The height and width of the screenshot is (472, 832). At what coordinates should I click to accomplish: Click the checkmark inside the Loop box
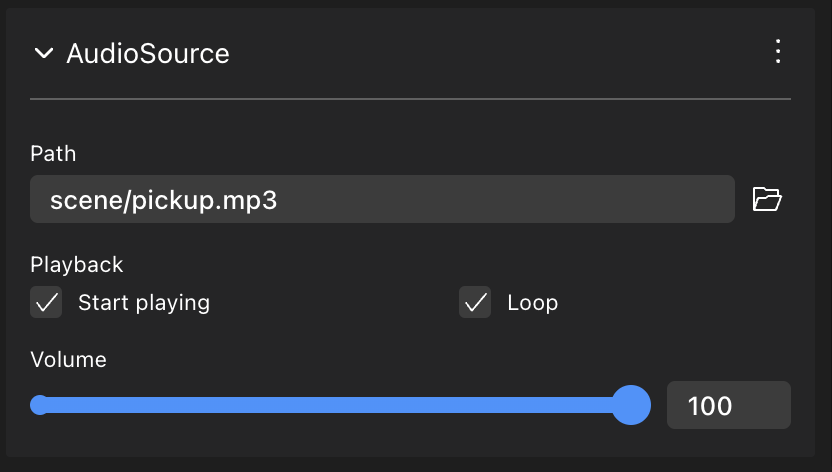pyautogui.click(x=475, y=302)
